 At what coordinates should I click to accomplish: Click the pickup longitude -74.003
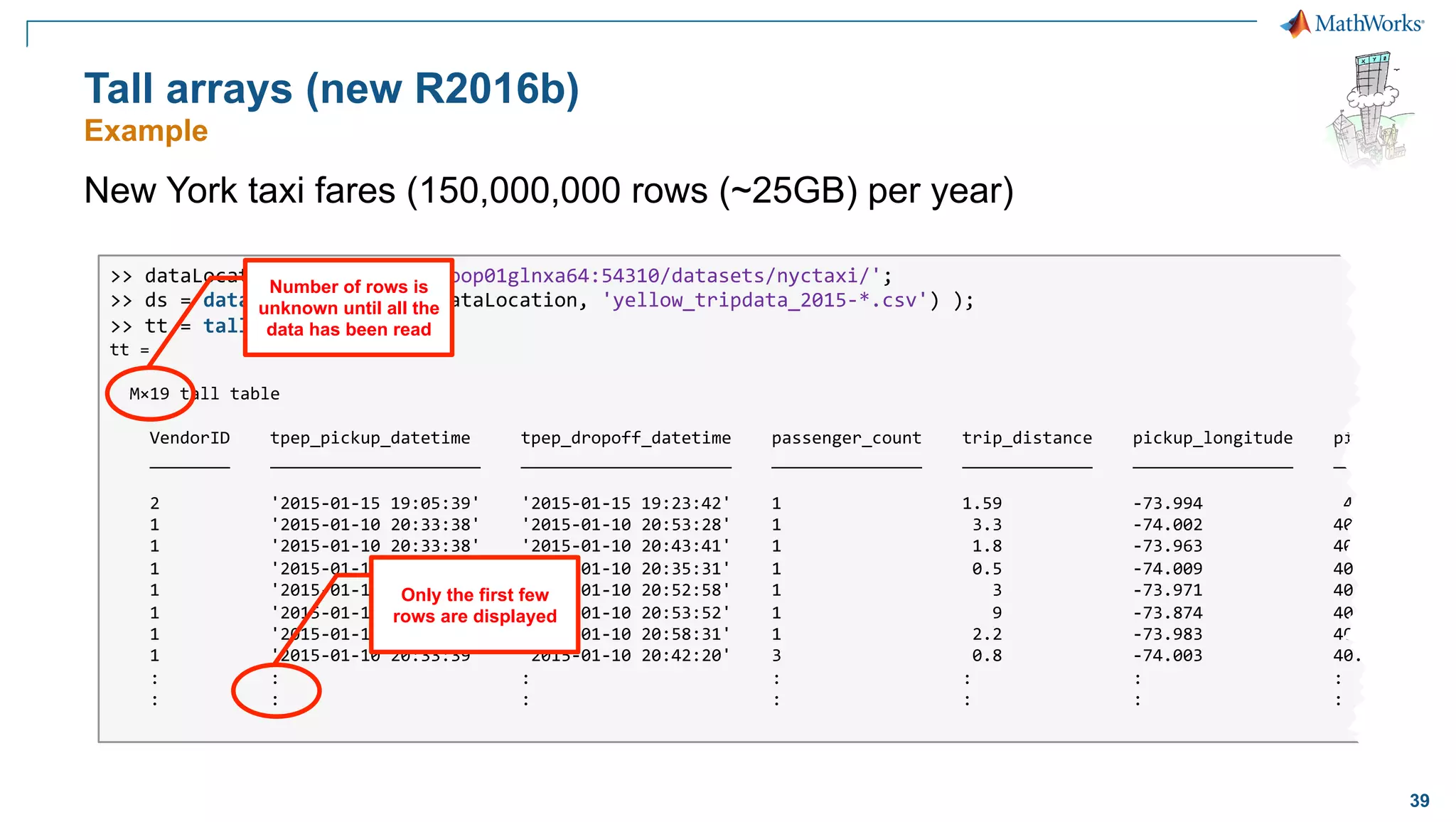1167,656
